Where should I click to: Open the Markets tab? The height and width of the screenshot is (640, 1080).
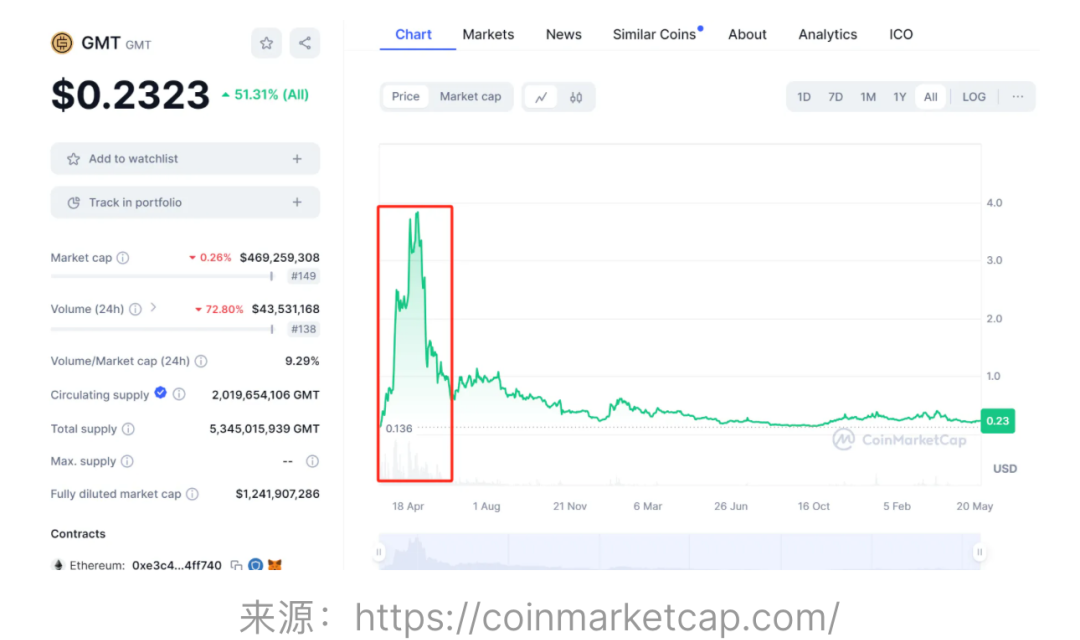[488, 34]
